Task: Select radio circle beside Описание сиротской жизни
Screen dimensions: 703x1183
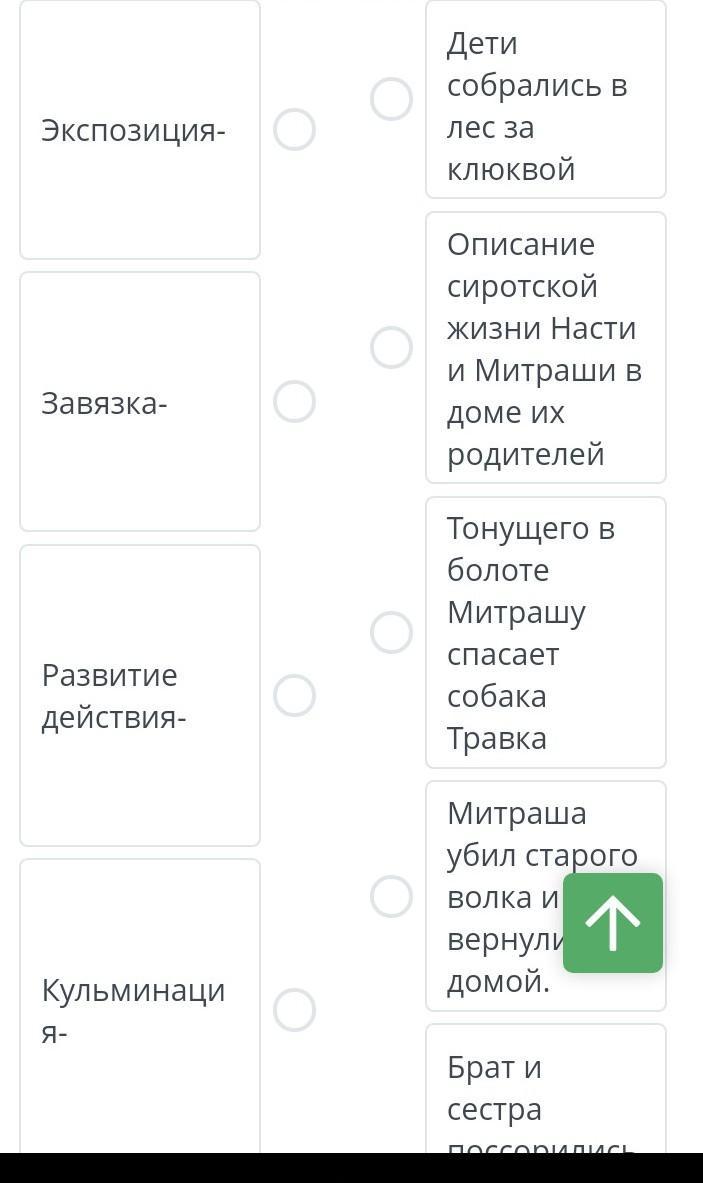Action: [391, 348]
